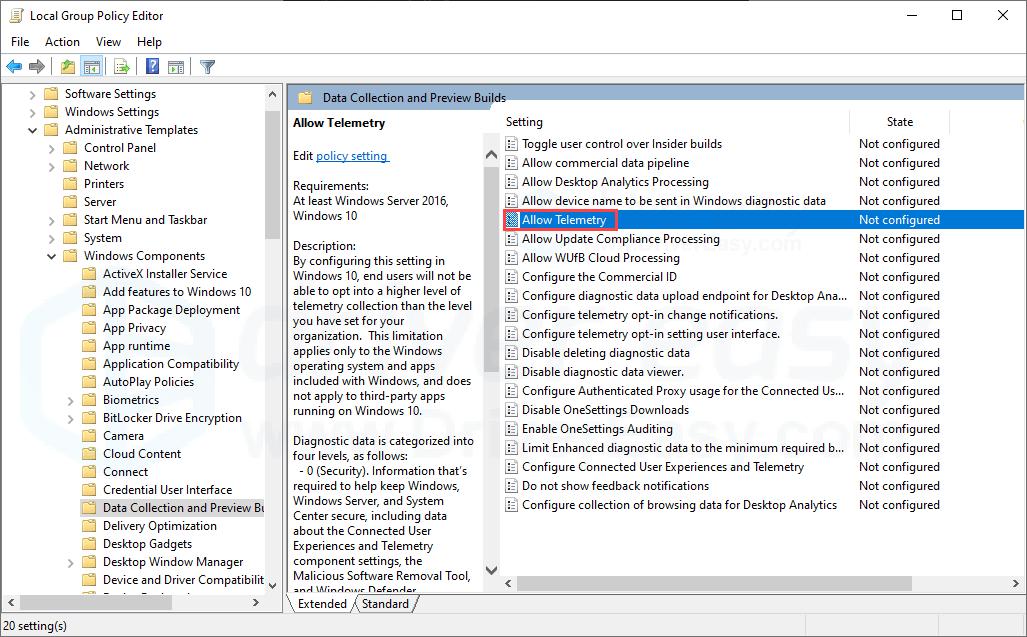1027x637 pixels.
Task: Open the File menu
Action: pos(20,42)
